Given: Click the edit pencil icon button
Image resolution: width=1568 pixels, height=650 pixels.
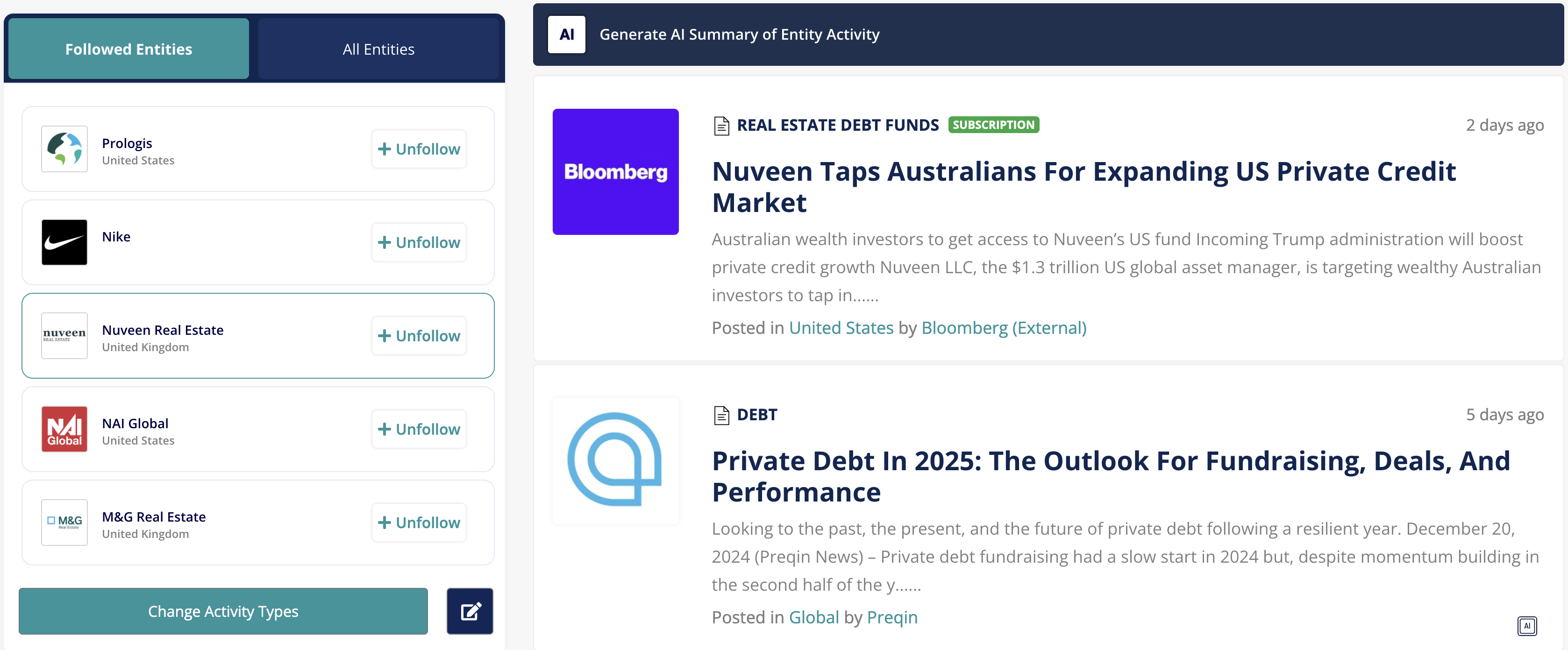Looking at the screenshot, I should click(470, 611).
